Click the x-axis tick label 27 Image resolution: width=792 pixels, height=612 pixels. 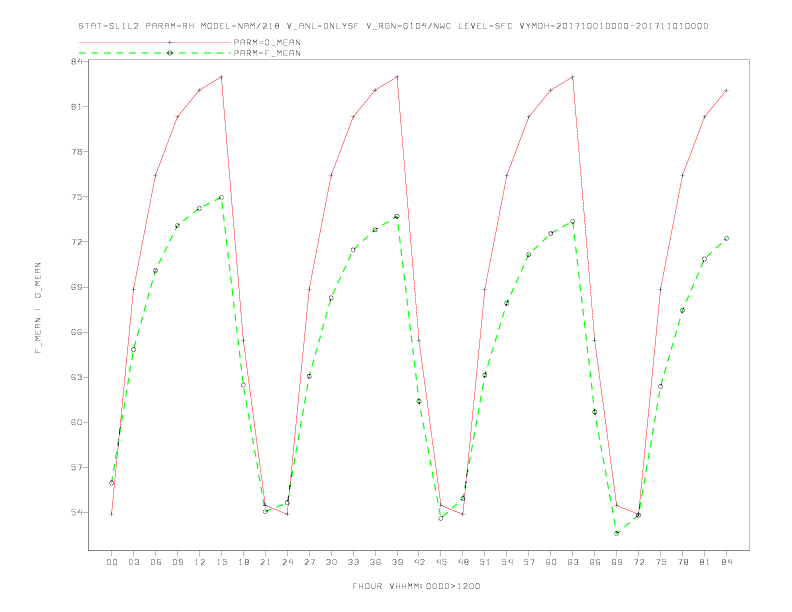(x=309, y=562)
